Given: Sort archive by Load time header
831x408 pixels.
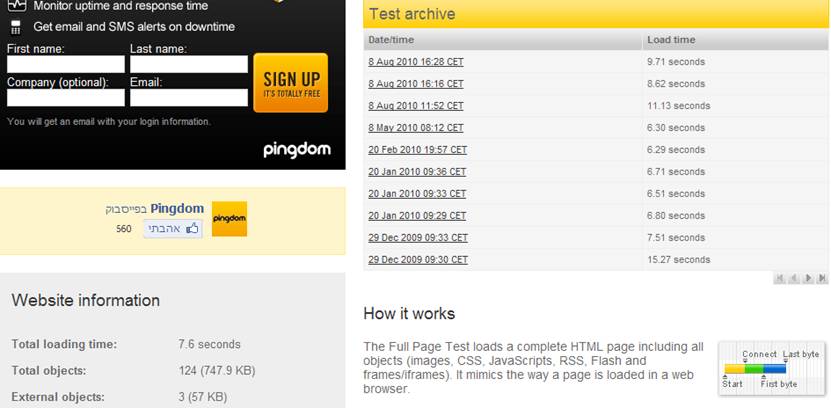Looking at the screenshot, I should click(x=671, y=40).
